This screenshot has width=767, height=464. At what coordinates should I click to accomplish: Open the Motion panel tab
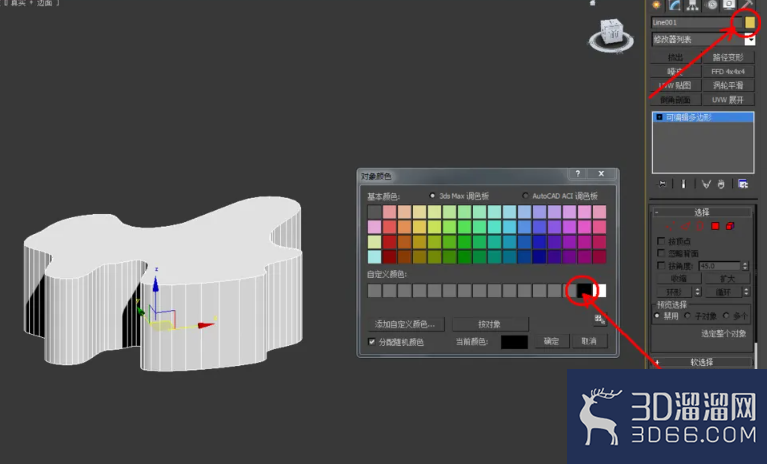(712, 5)
